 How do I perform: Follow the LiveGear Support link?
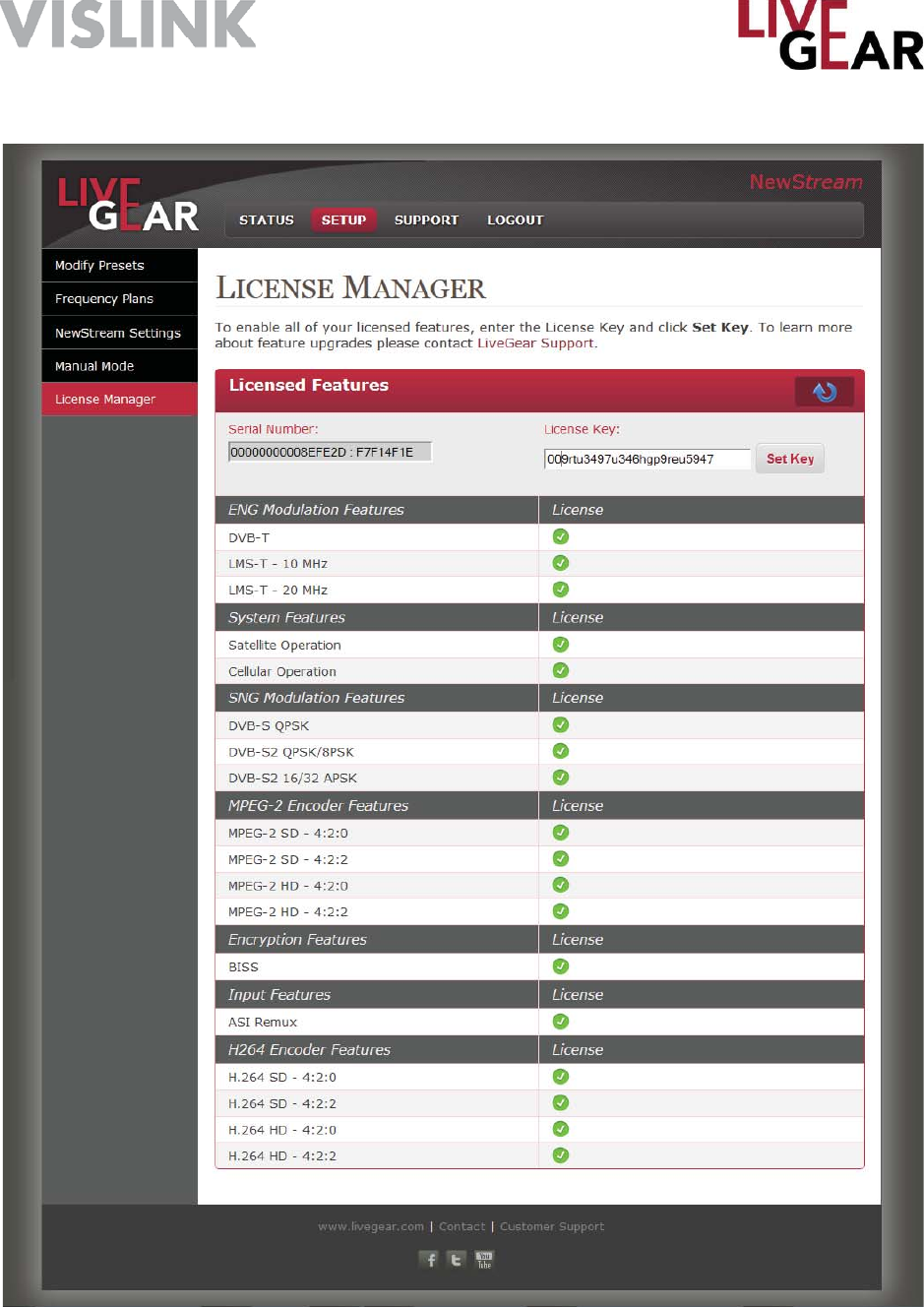pos(535,343)
